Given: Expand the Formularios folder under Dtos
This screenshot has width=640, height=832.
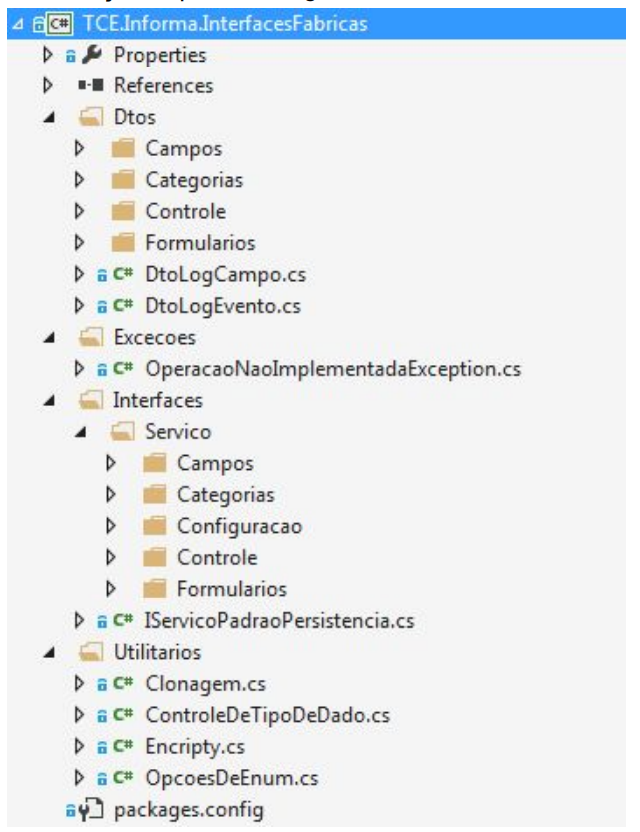Looking at the screenshot, I should point(79,243).
